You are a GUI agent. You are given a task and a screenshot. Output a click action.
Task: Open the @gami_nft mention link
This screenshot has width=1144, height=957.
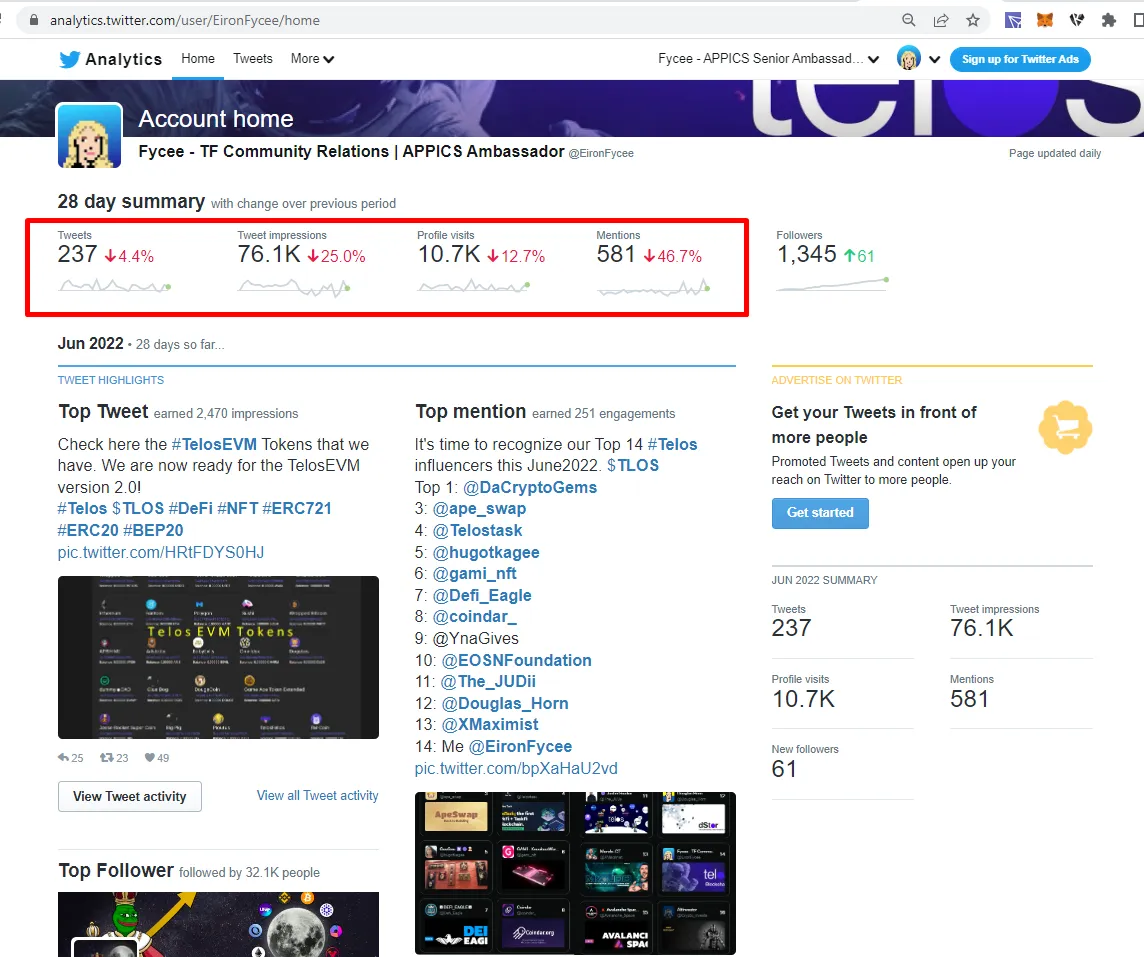coord(474,573)
